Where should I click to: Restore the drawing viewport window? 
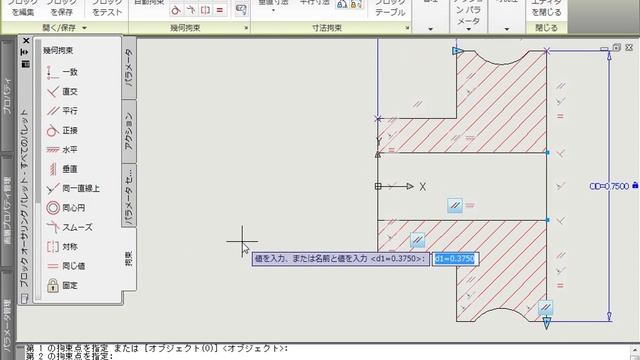point(617,48)
